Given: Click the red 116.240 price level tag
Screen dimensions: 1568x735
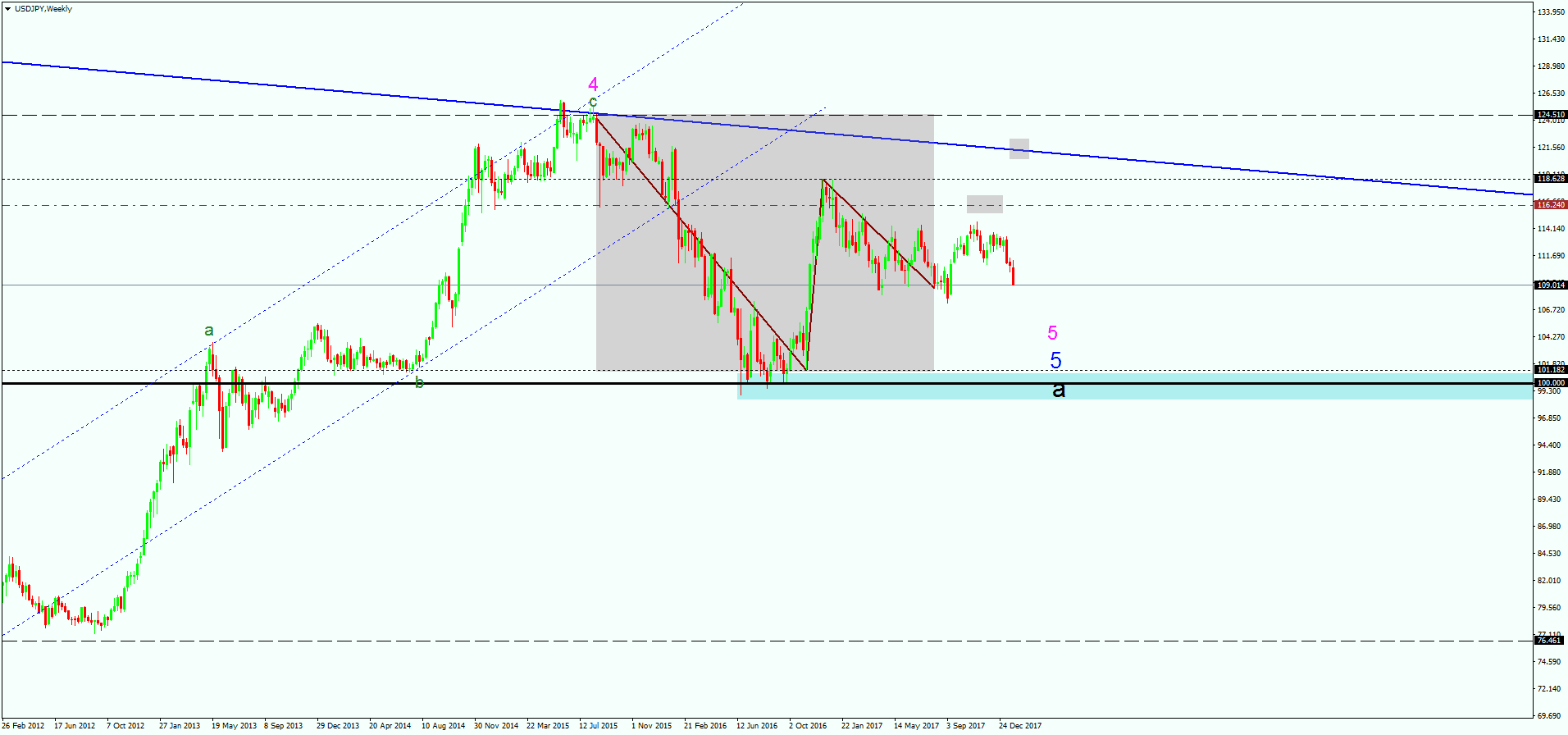Looking at the screenshot, I should click(x=1551, y=205).
